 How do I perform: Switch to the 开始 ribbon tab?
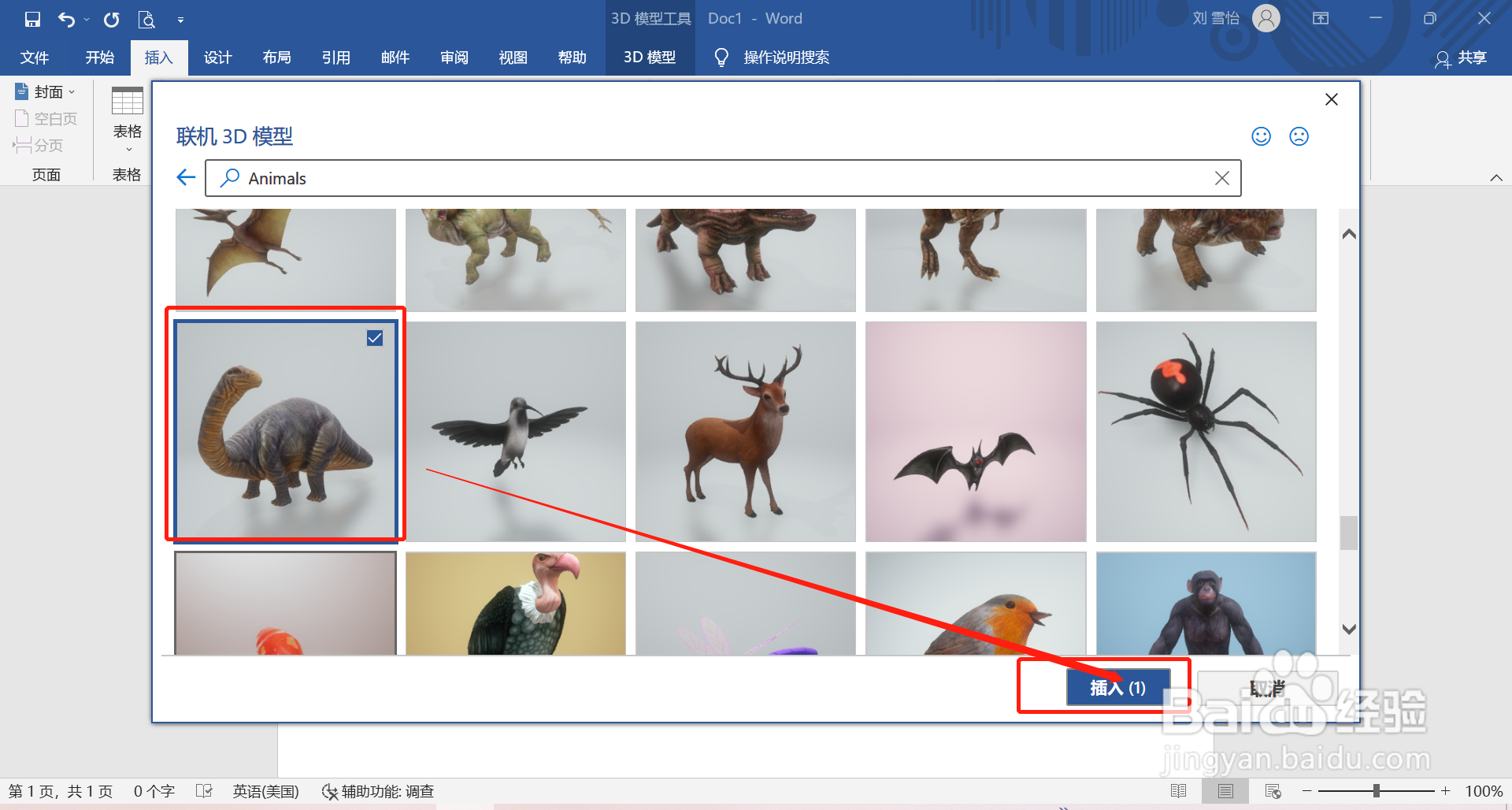coord(98,57)
